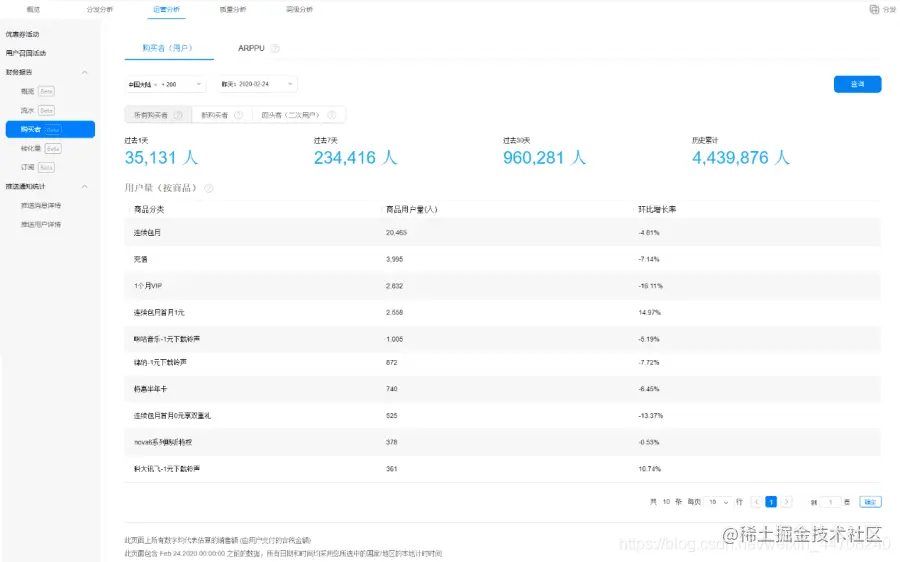Image resolution: width=900 pixels, height=562 pixels.
Task: Click the 确定 pagination confirm button
Action: pyautogui.click(x=870, y=502)
